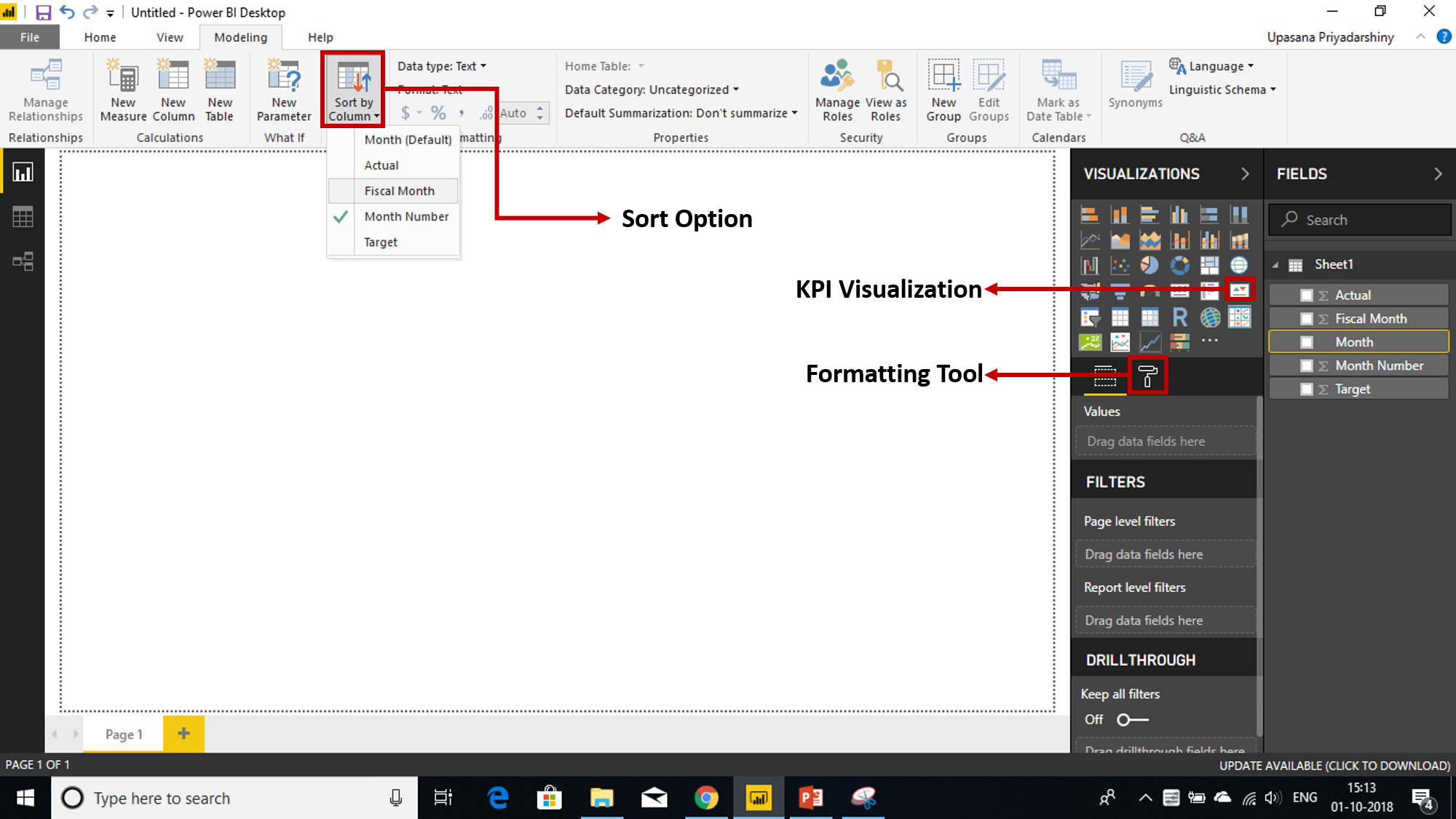Select the Treemap visualization

click(x=1209, y=266)
